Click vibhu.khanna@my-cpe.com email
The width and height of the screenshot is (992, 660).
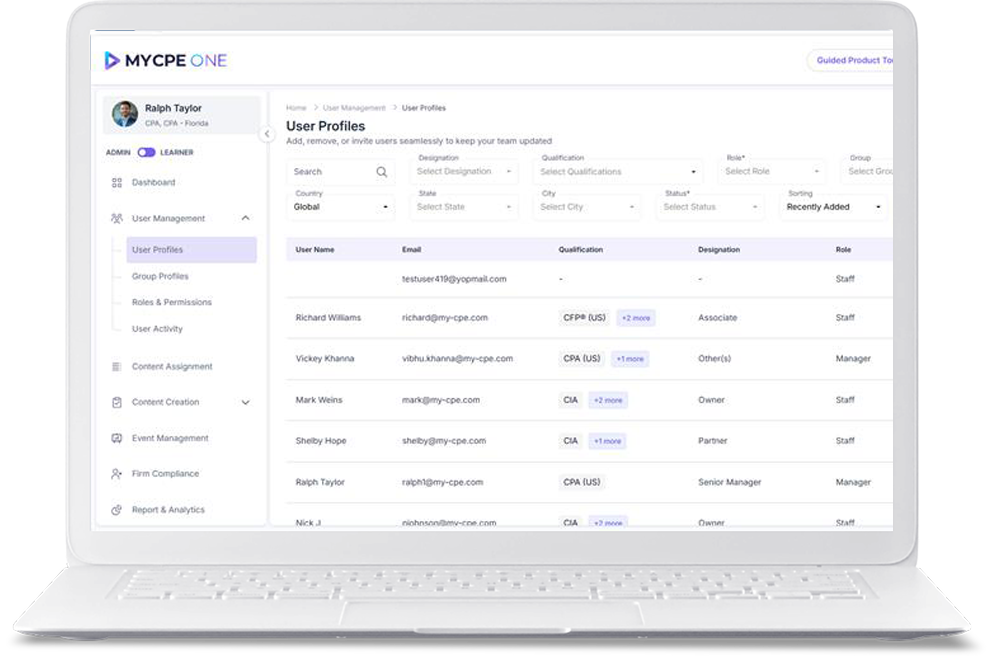click(457, 359)
